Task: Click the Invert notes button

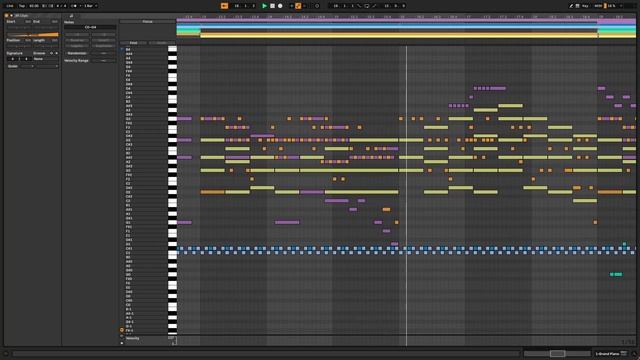Action: [x=104, y=40]
